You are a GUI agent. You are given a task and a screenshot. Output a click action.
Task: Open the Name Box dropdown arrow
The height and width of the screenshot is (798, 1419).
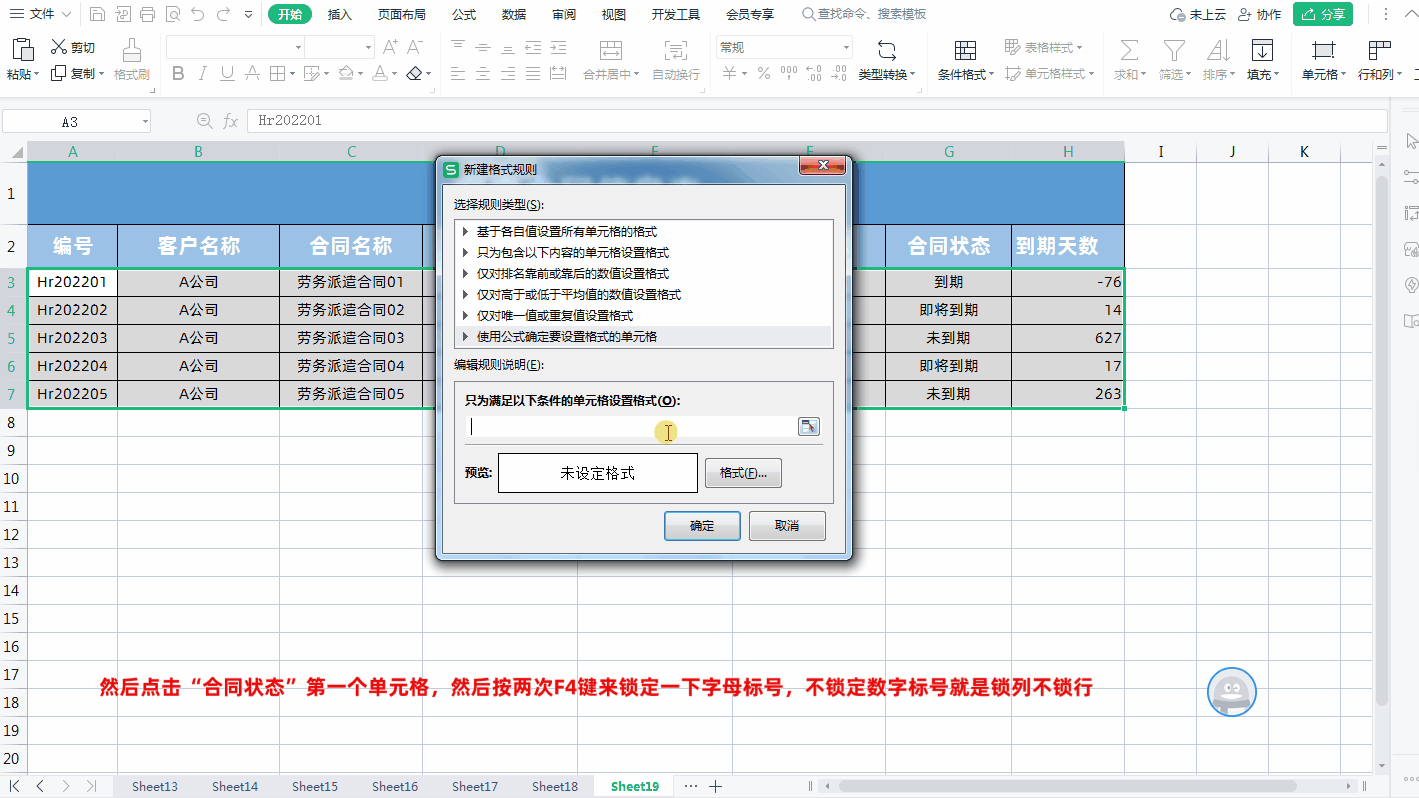tap(145, 121)
